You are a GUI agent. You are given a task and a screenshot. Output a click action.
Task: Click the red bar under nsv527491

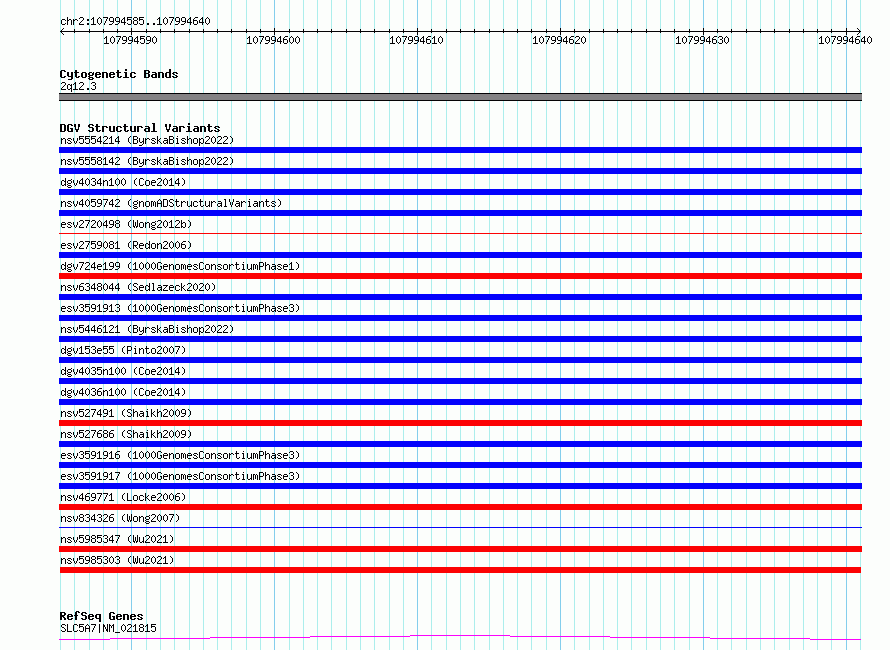[x=460, y=423]
